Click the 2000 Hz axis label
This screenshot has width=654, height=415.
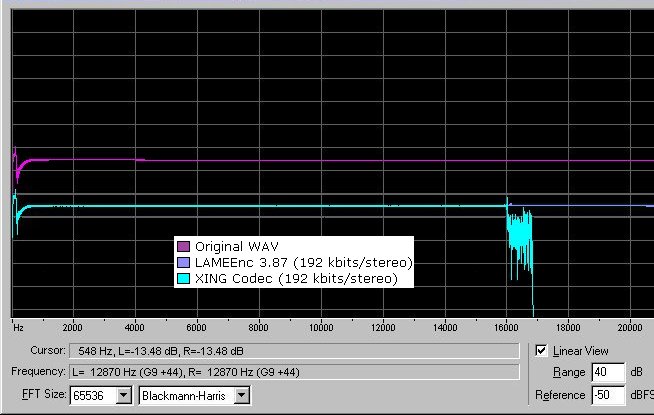click(x=73, y=327)
